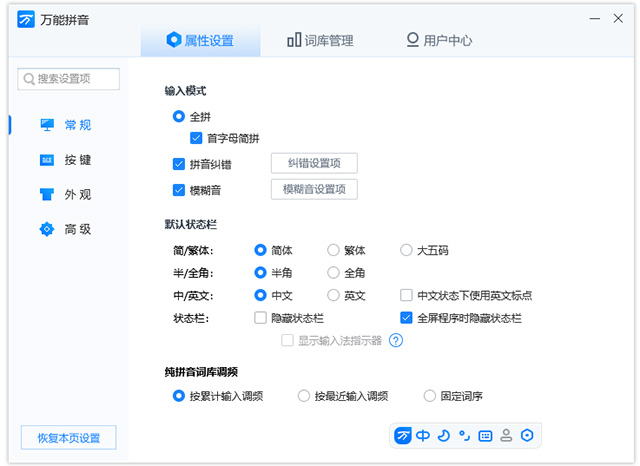Check the 隐藏状态栏 checkbox
640x466 pixels.
(260, 317)
